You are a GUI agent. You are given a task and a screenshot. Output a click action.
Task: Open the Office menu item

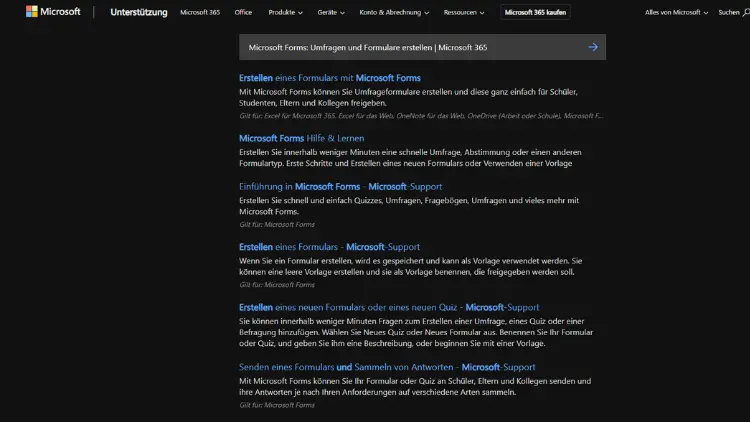(x=243, y=12)
